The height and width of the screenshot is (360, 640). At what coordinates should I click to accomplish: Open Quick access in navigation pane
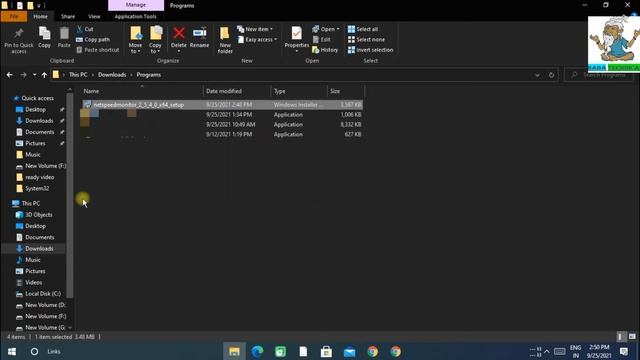click(37, 98)
